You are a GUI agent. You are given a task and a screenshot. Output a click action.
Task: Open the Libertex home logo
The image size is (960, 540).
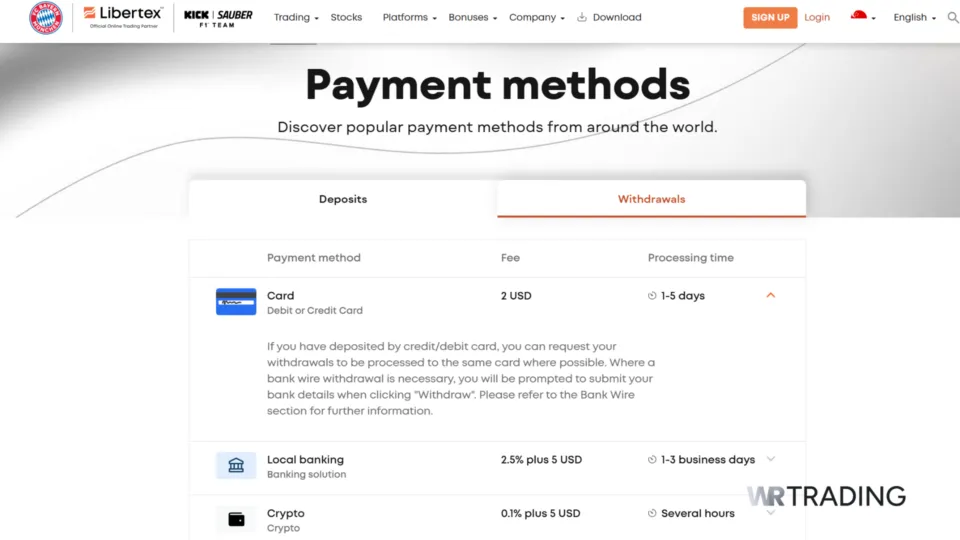(123, 17)
